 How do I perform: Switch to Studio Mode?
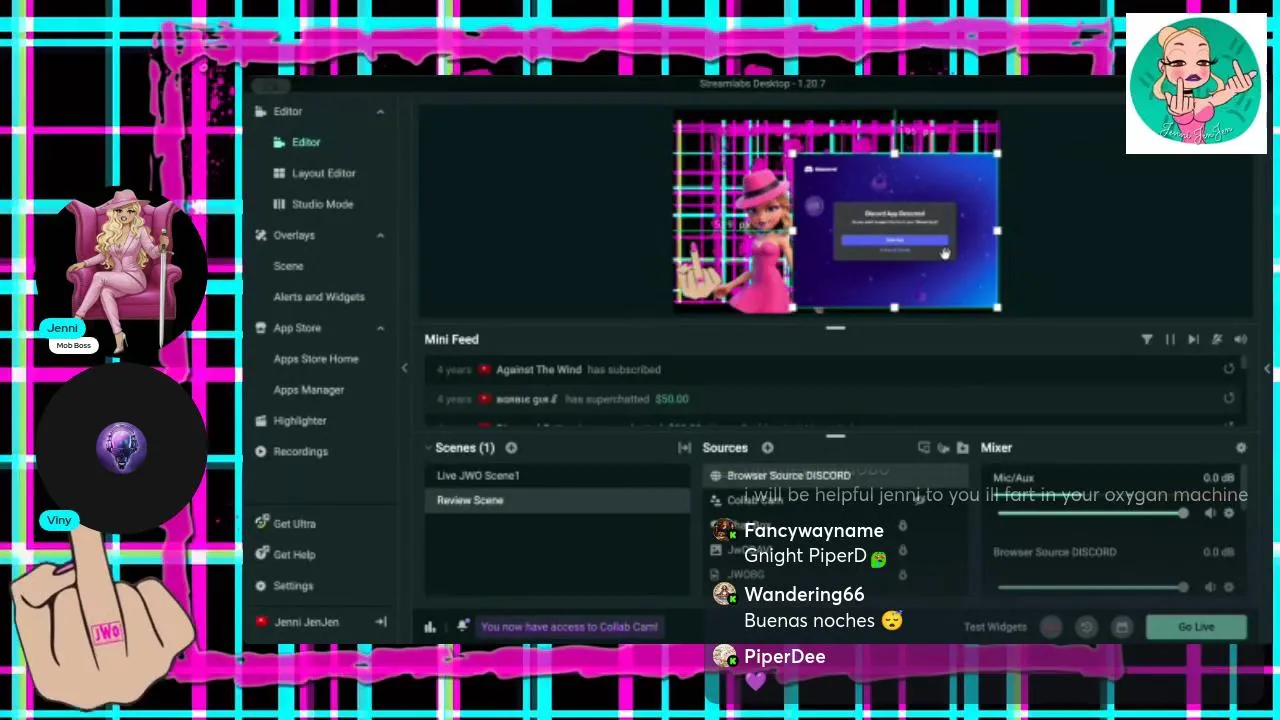322,204
